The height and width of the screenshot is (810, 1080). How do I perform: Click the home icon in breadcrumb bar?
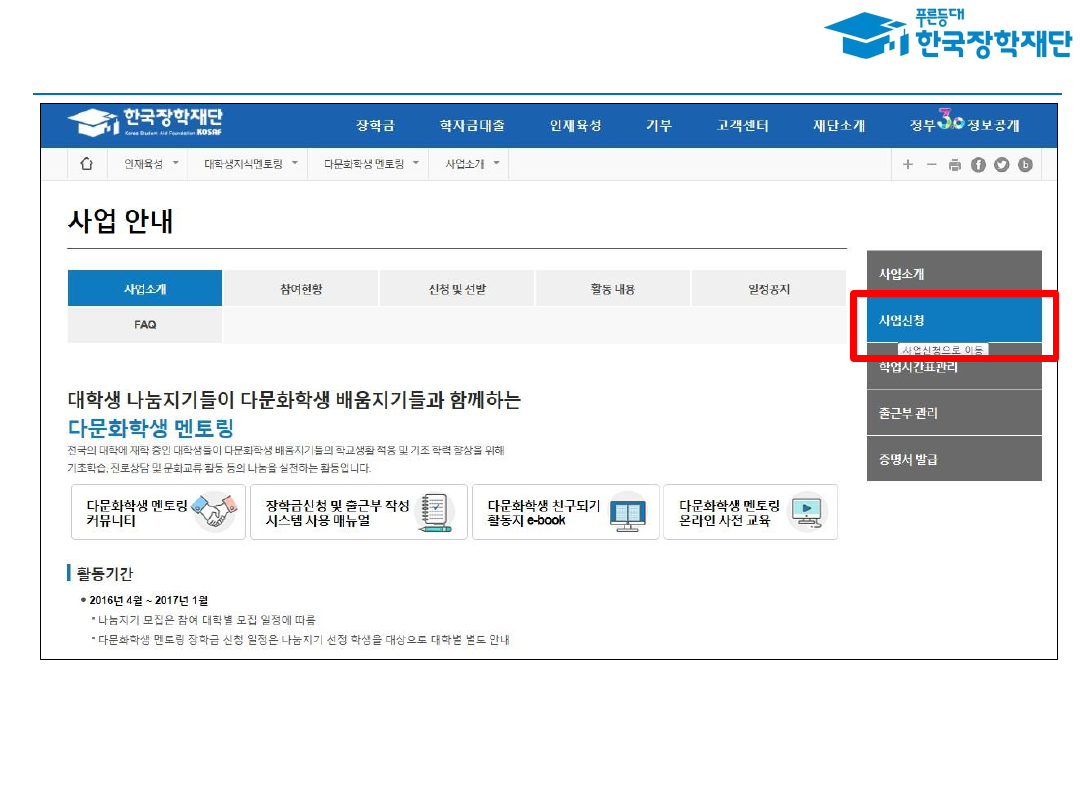(x=86, y=164)
